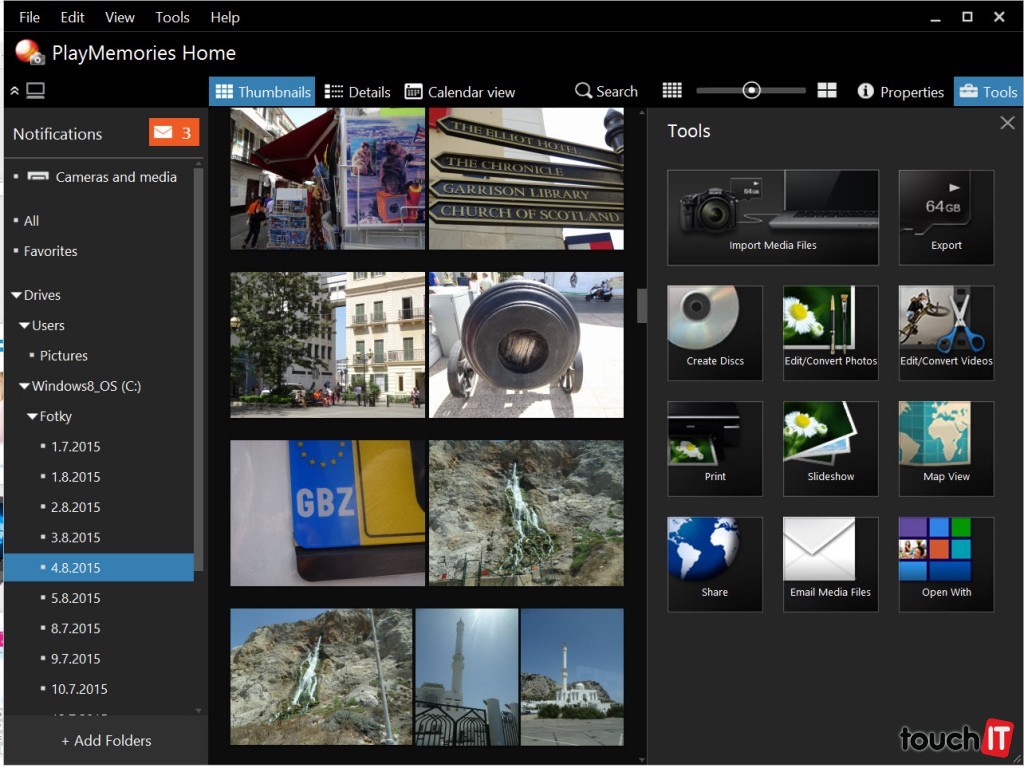Switch to Details view
Viewport: 1024px width, 768px height.
point(357,92)
